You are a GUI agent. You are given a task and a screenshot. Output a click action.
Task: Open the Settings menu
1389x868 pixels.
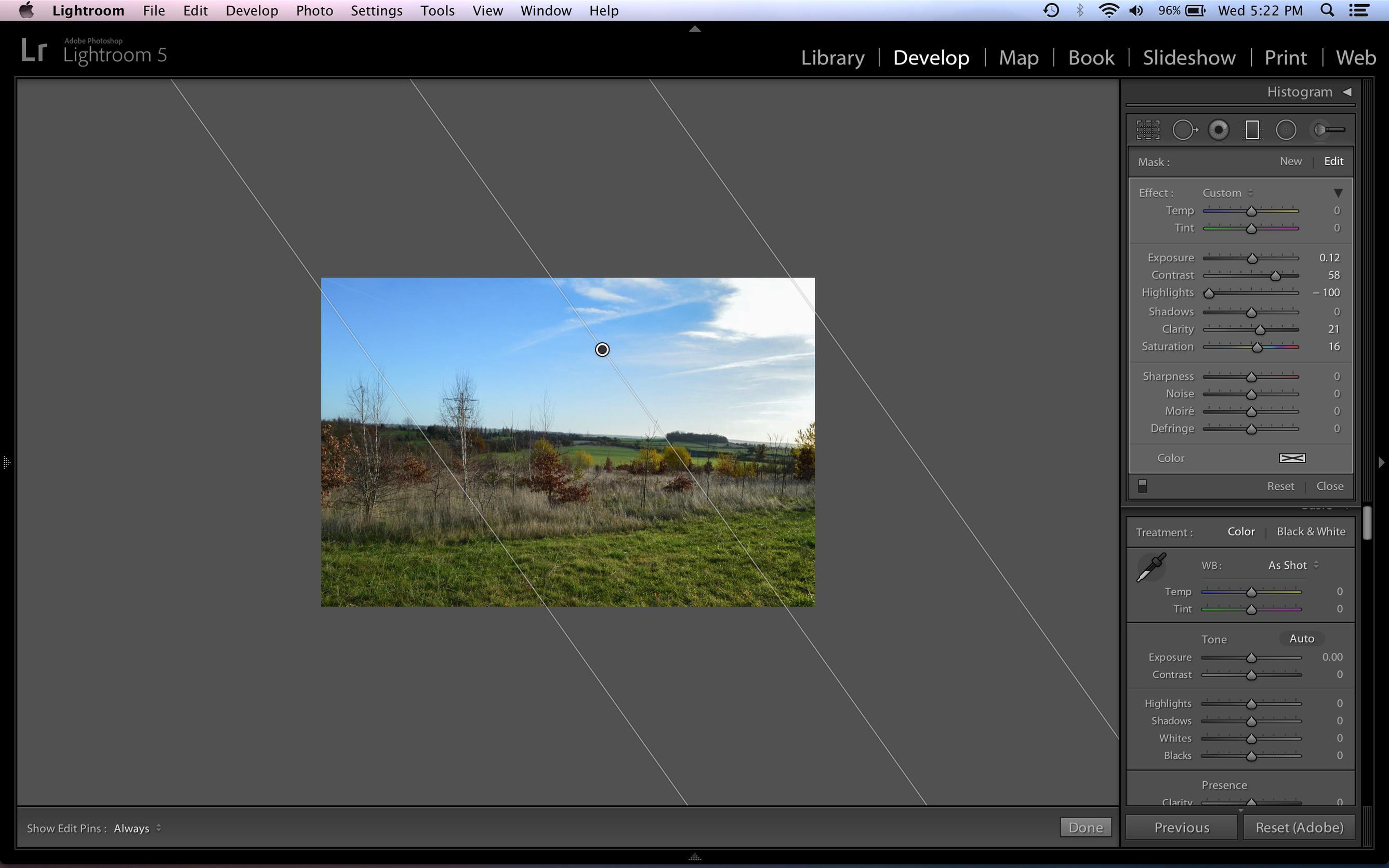[x=376, y=10]
